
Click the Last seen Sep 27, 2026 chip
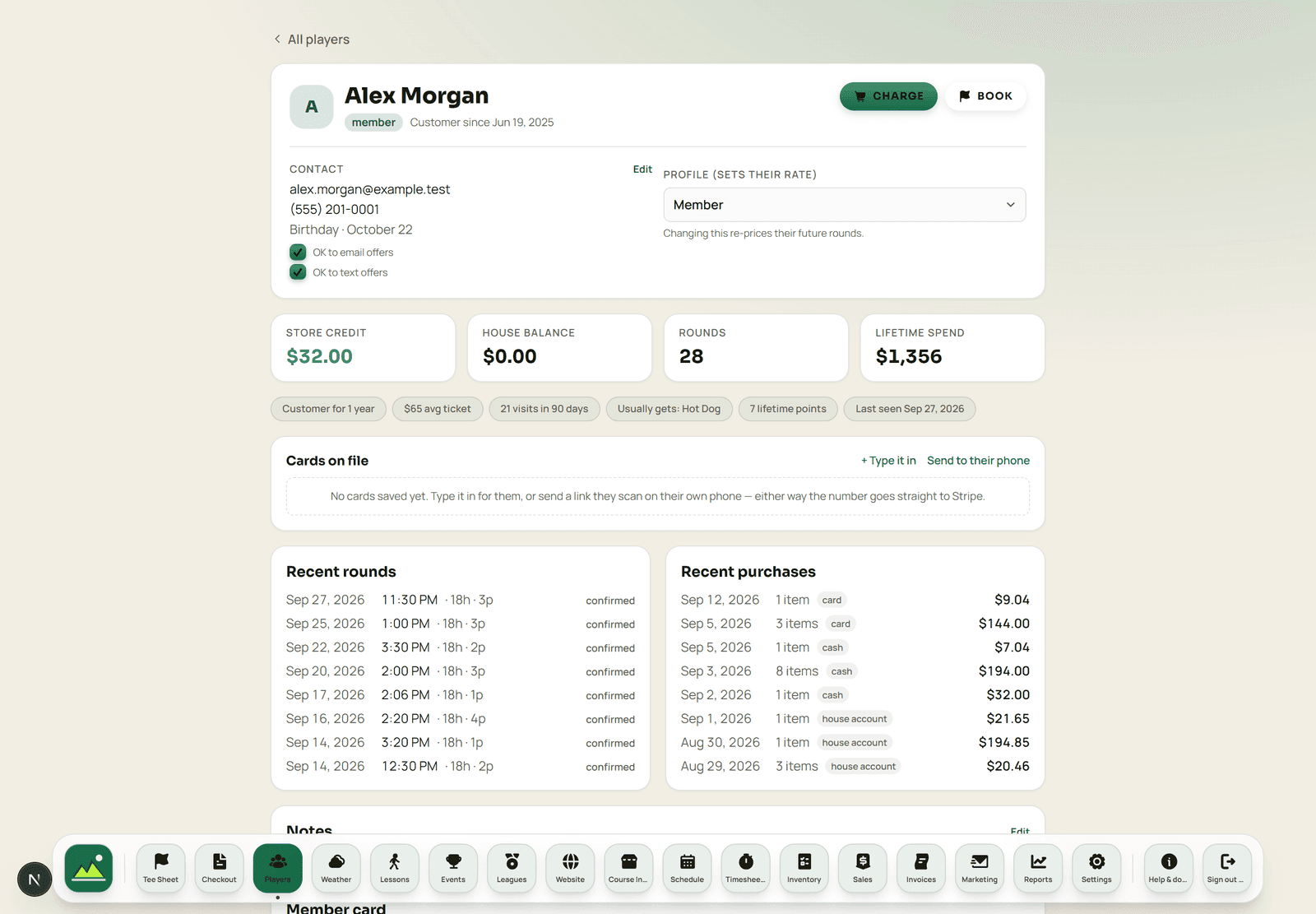tap(910, 409)
